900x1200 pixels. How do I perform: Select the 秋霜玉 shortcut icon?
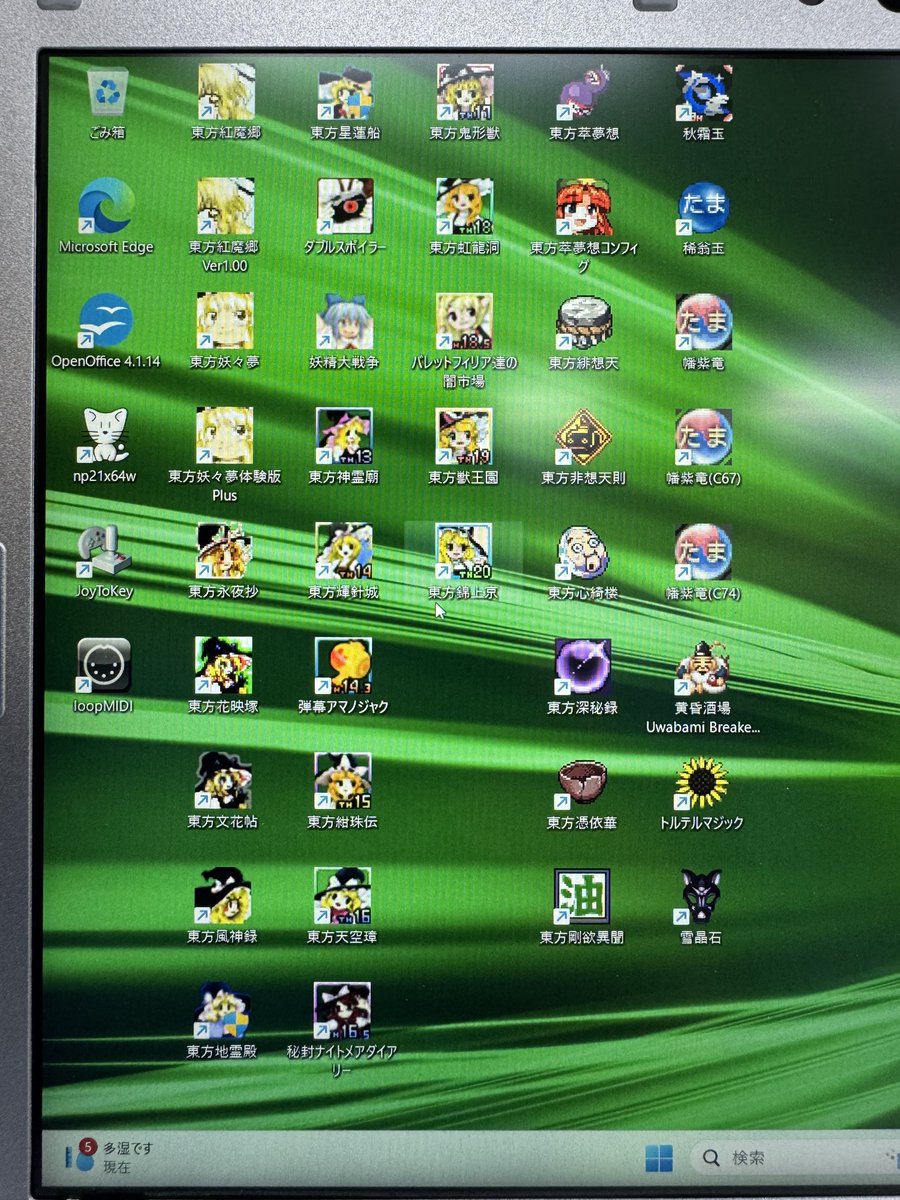(x=704, y=92)
